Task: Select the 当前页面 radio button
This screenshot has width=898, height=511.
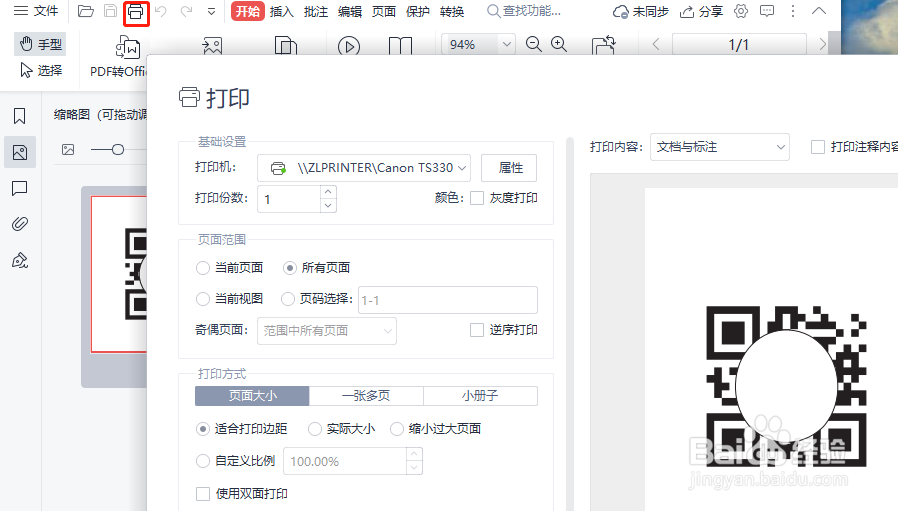Action: pos(203,268)
